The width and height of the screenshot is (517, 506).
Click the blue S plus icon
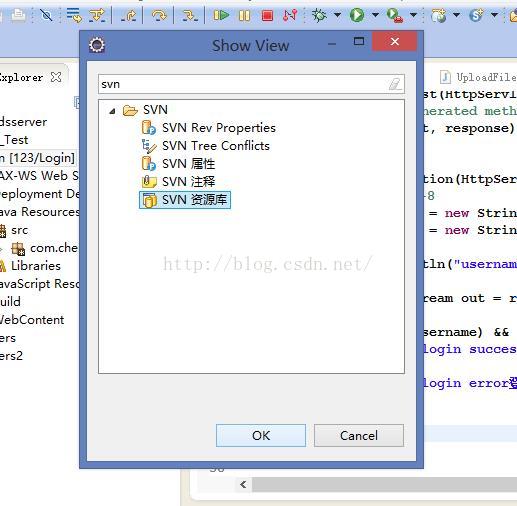click(x=476, y=15)
